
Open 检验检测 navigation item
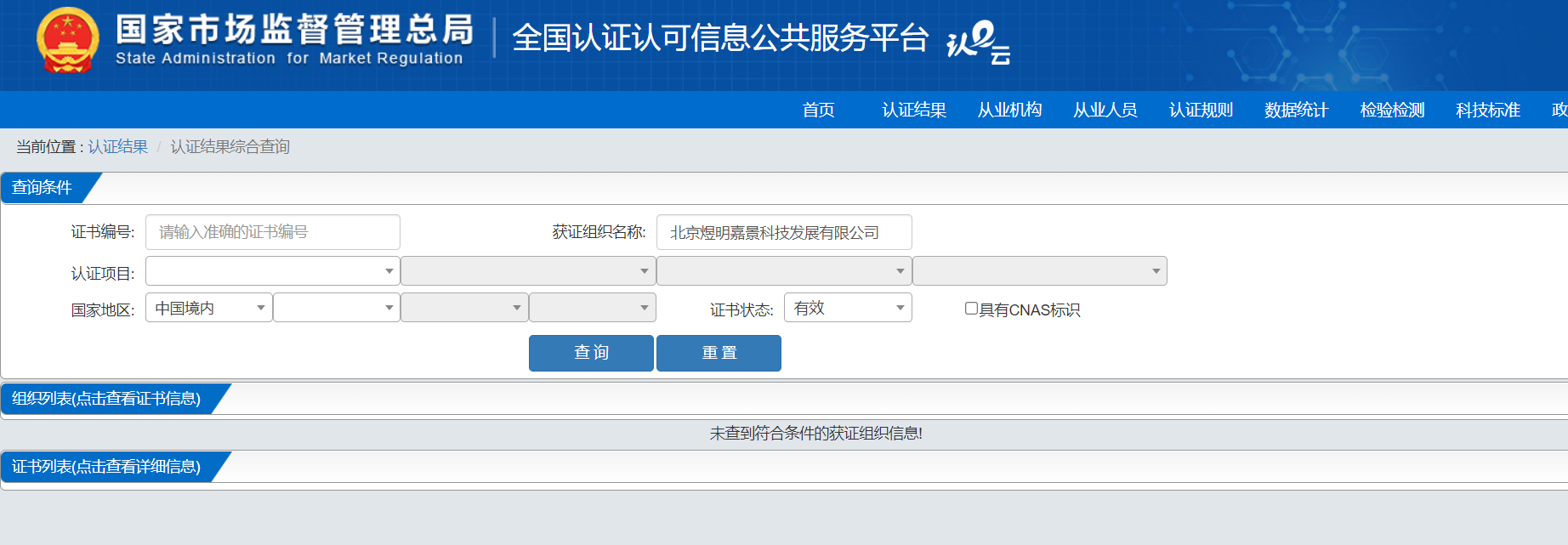(1392, 110)
